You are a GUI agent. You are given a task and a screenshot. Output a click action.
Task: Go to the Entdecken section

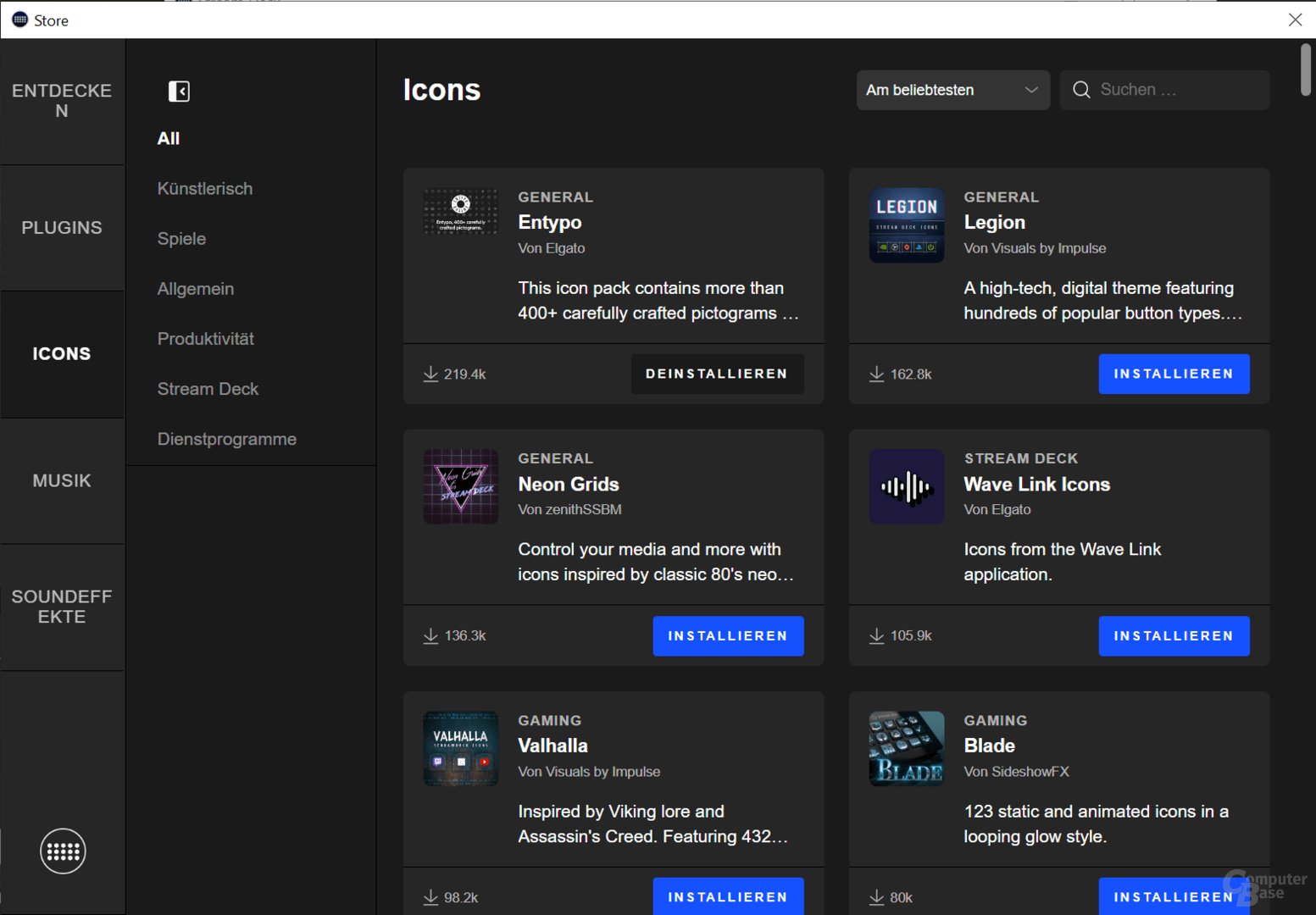pos(62,101)
